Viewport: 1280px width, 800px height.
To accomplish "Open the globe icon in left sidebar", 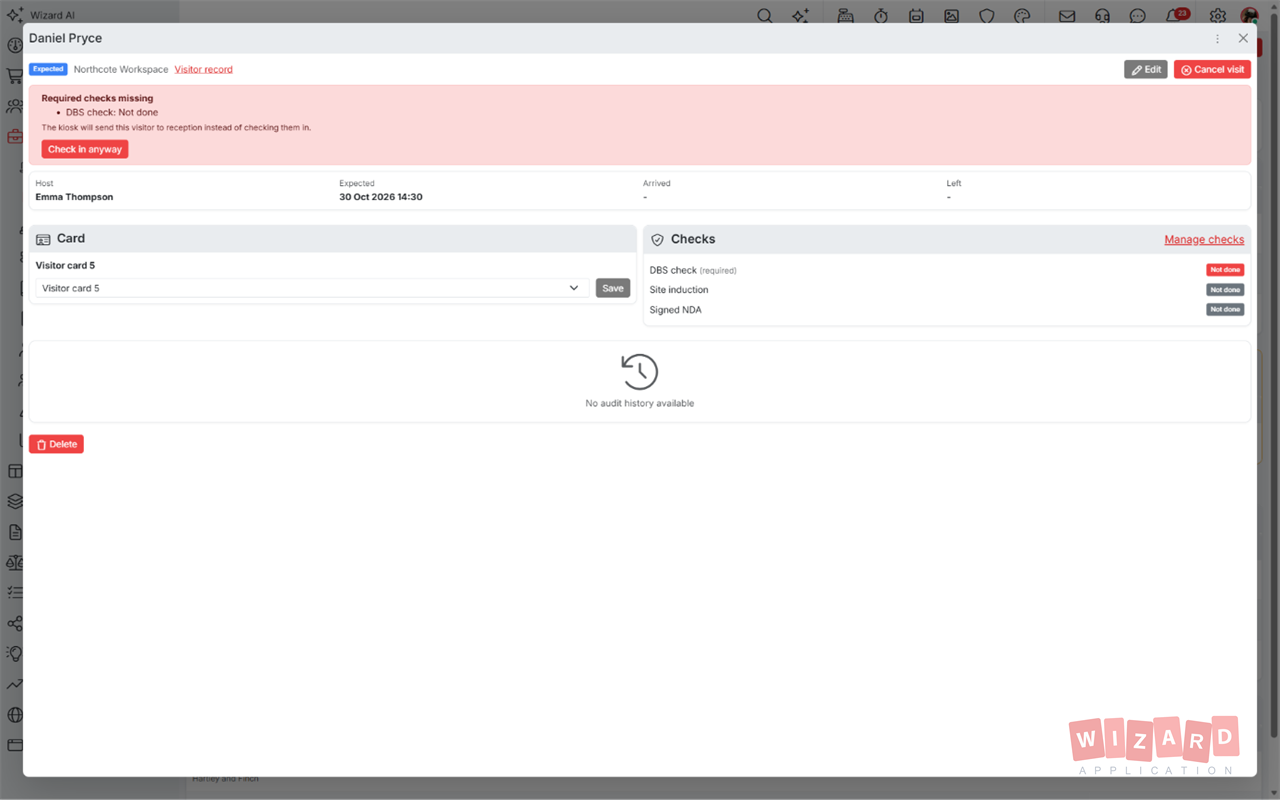I will [15, 715].
